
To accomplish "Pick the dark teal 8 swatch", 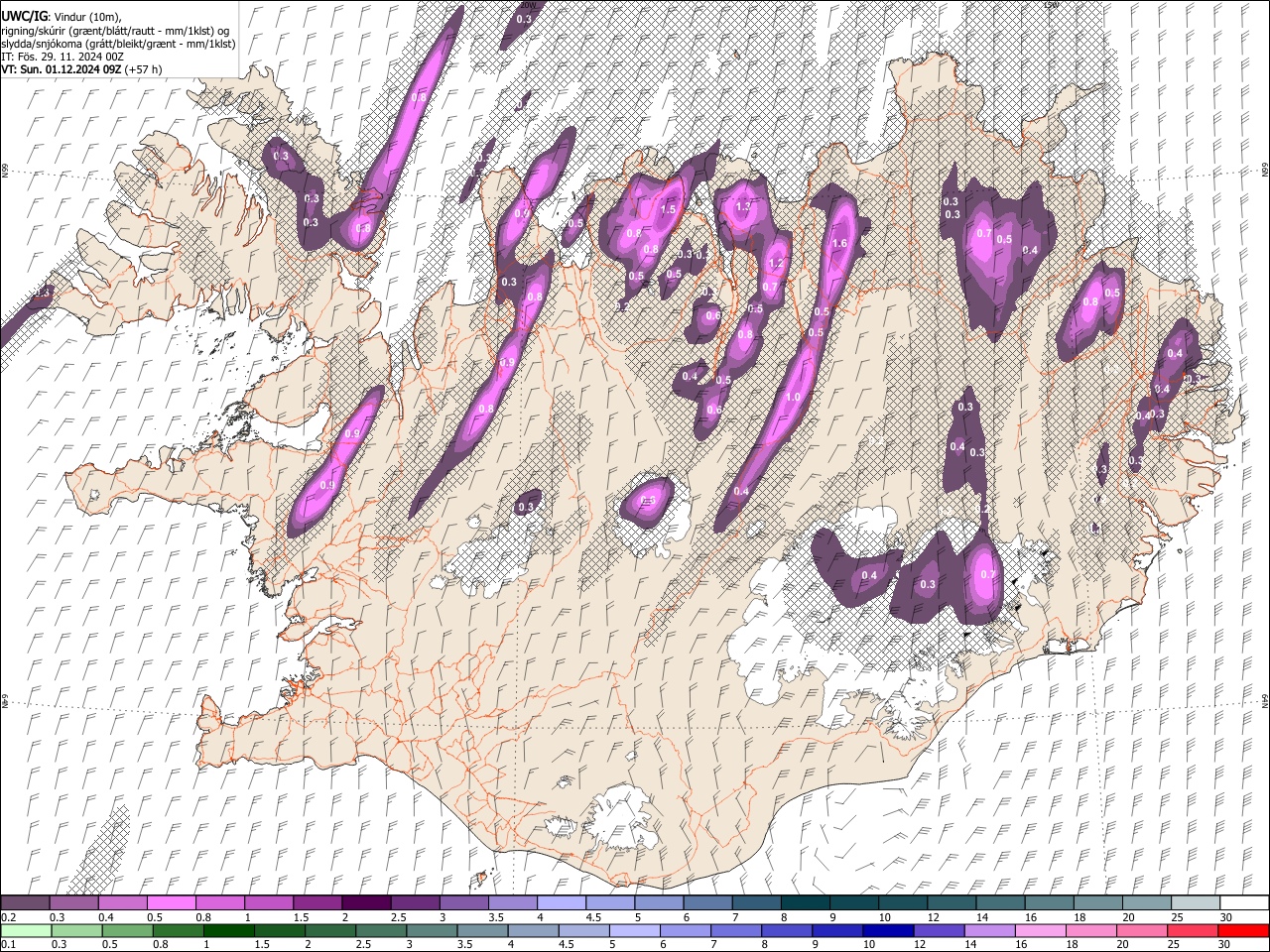I will [x=806, y=902].
